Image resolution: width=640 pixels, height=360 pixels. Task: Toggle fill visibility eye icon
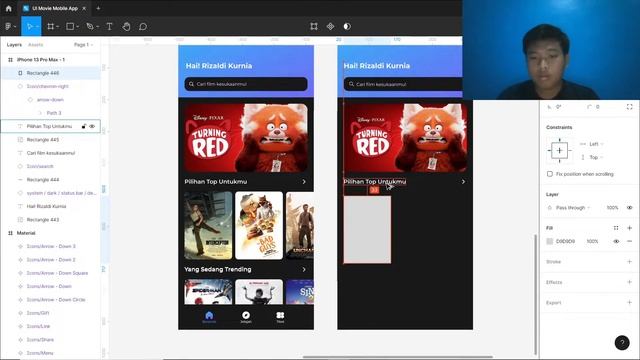[x=616, y=241]
